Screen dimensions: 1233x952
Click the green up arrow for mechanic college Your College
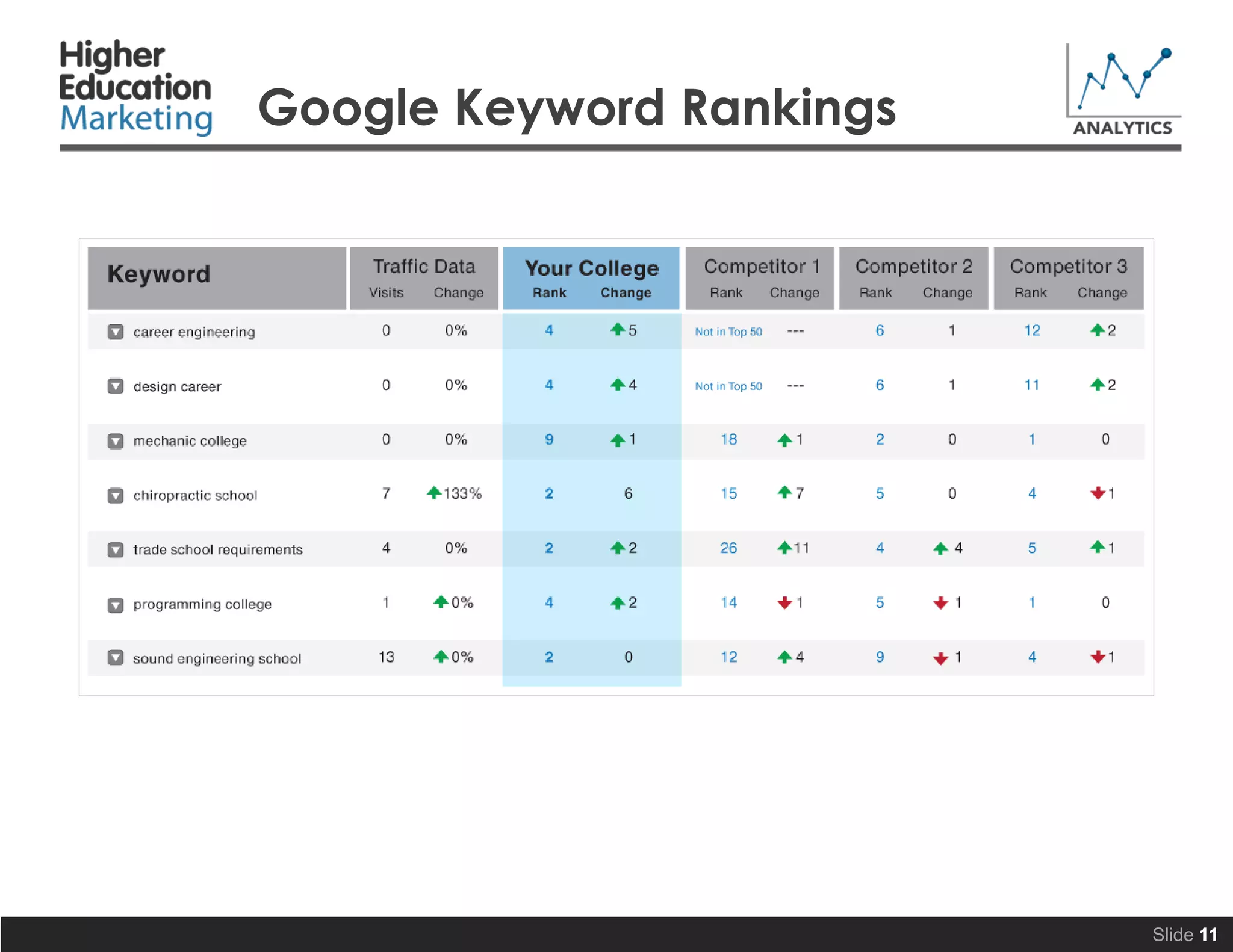click(618, 440)
